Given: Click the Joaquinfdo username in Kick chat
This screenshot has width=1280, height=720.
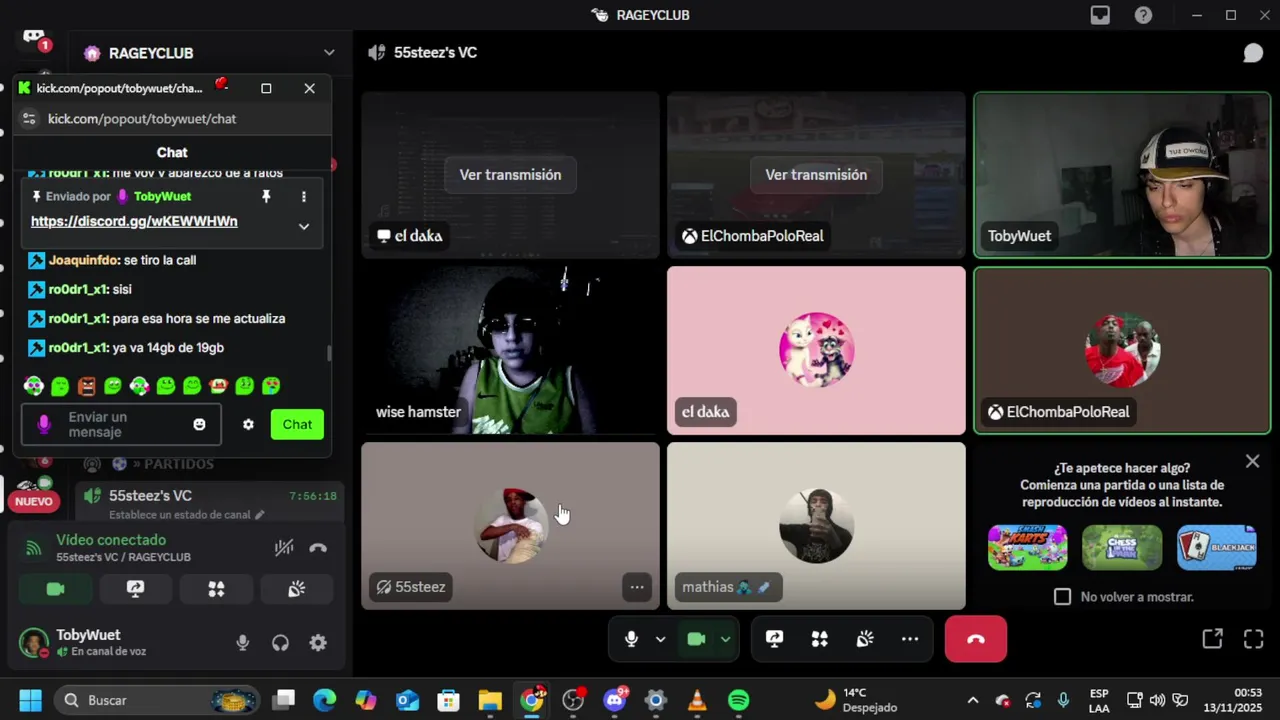Looking at the screenshot, I should coord(83,260).
